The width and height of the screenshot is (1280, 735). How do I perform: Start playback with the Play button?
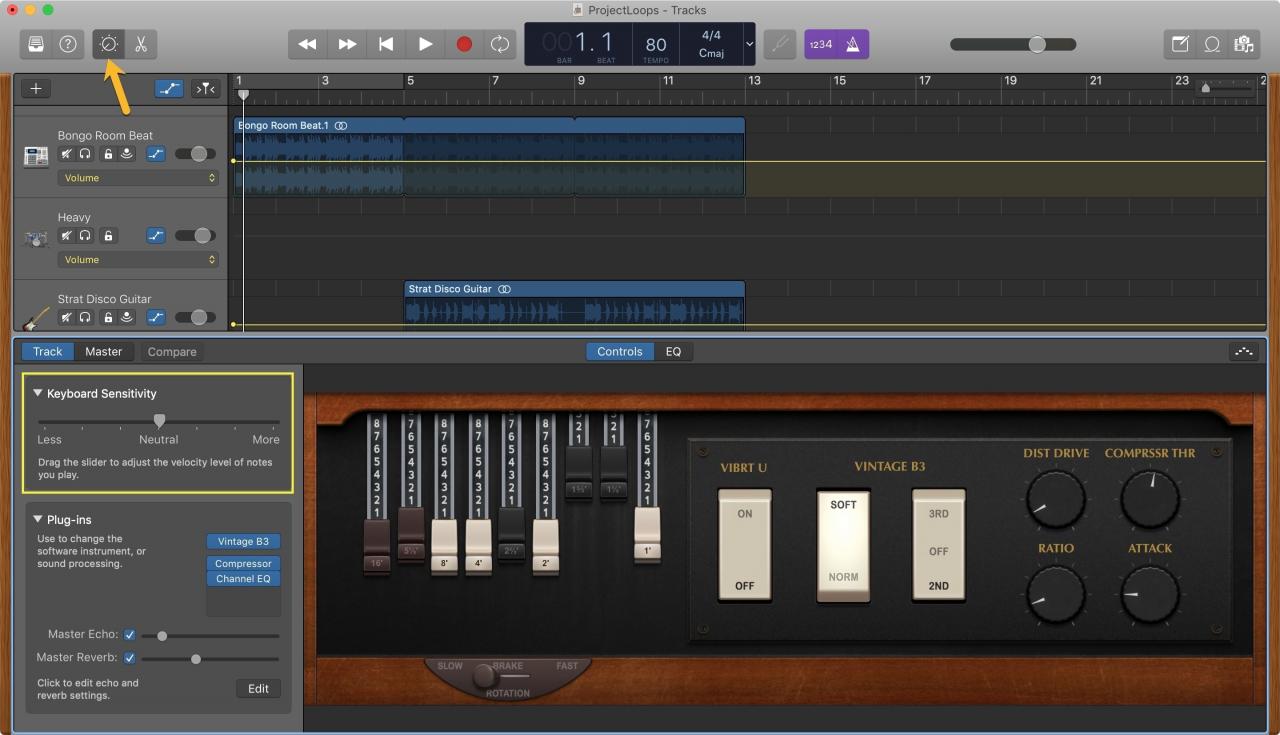coord(425,44)
